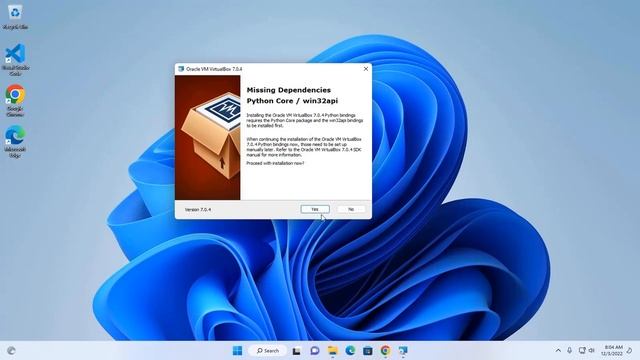Click the microphone tray icon

click(569, 351)
